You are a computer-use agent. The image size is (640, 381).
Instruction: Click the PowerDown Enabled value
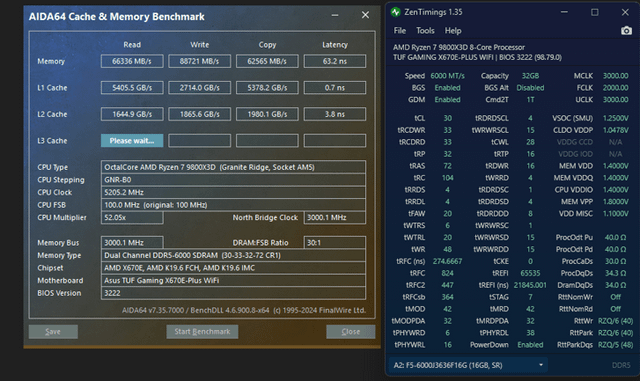pos(530,345)
